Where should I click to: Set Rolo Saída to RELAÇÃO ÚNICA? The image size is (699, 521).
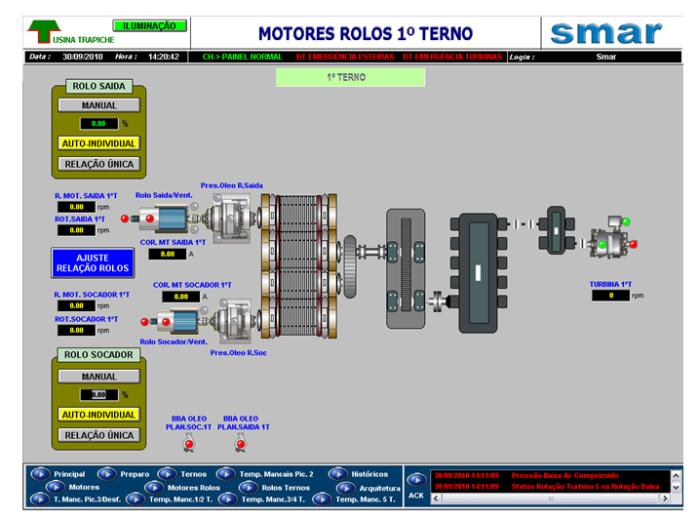tap(99, 164)
